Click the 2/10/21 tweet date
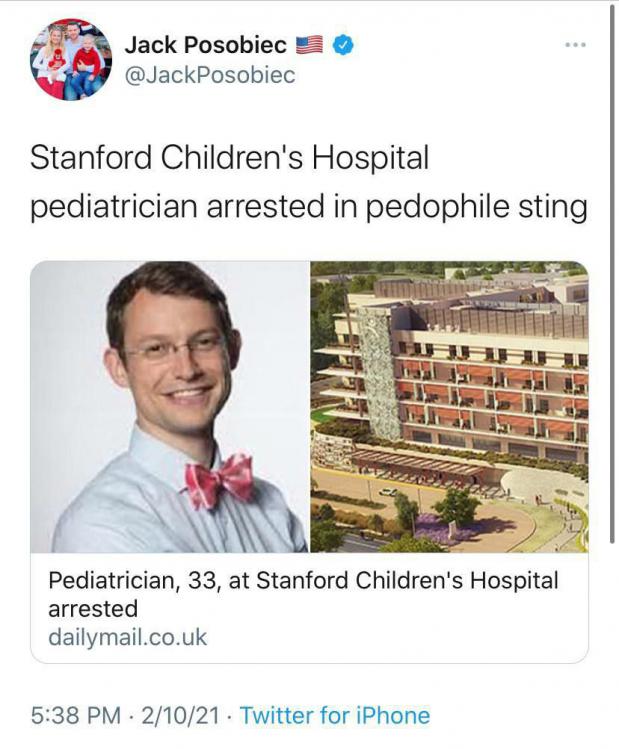 [181, 715]
